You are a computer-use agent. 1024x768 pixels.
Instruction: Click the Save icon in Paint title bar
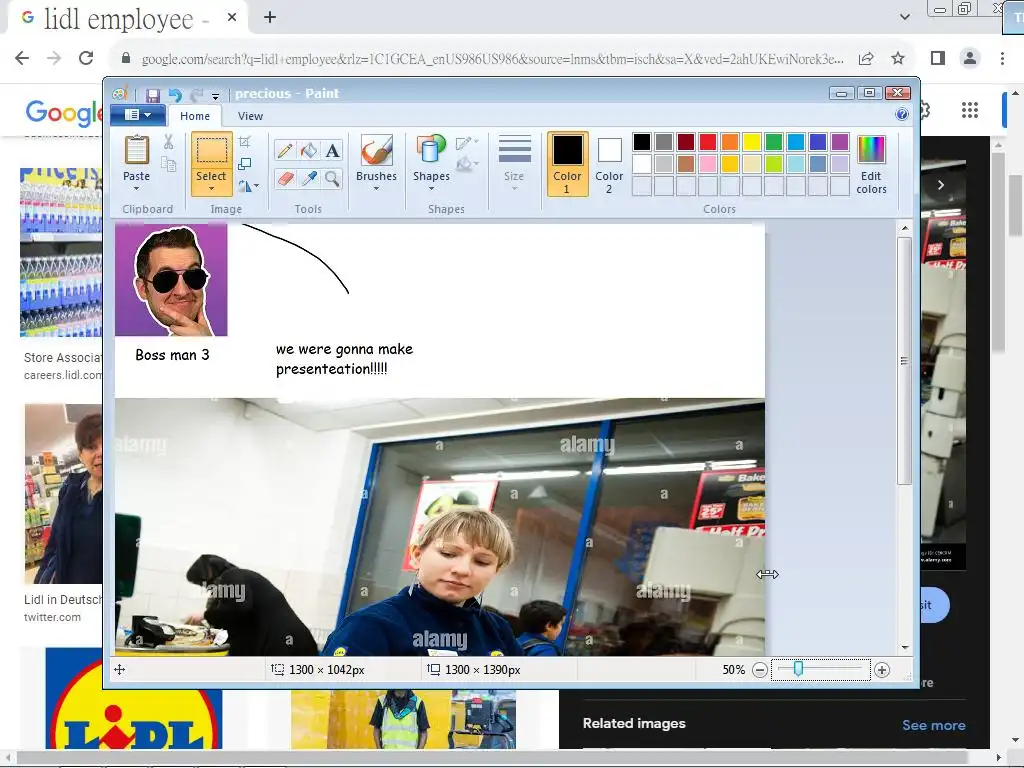coord(152,95)
